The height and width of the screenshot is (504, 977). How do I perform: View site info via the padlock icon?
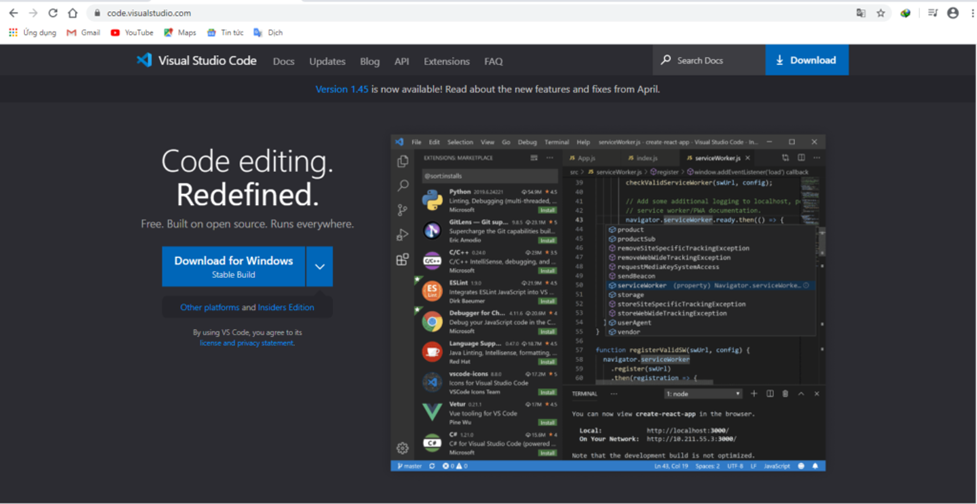pyautogui.click(x=97, y=13)
